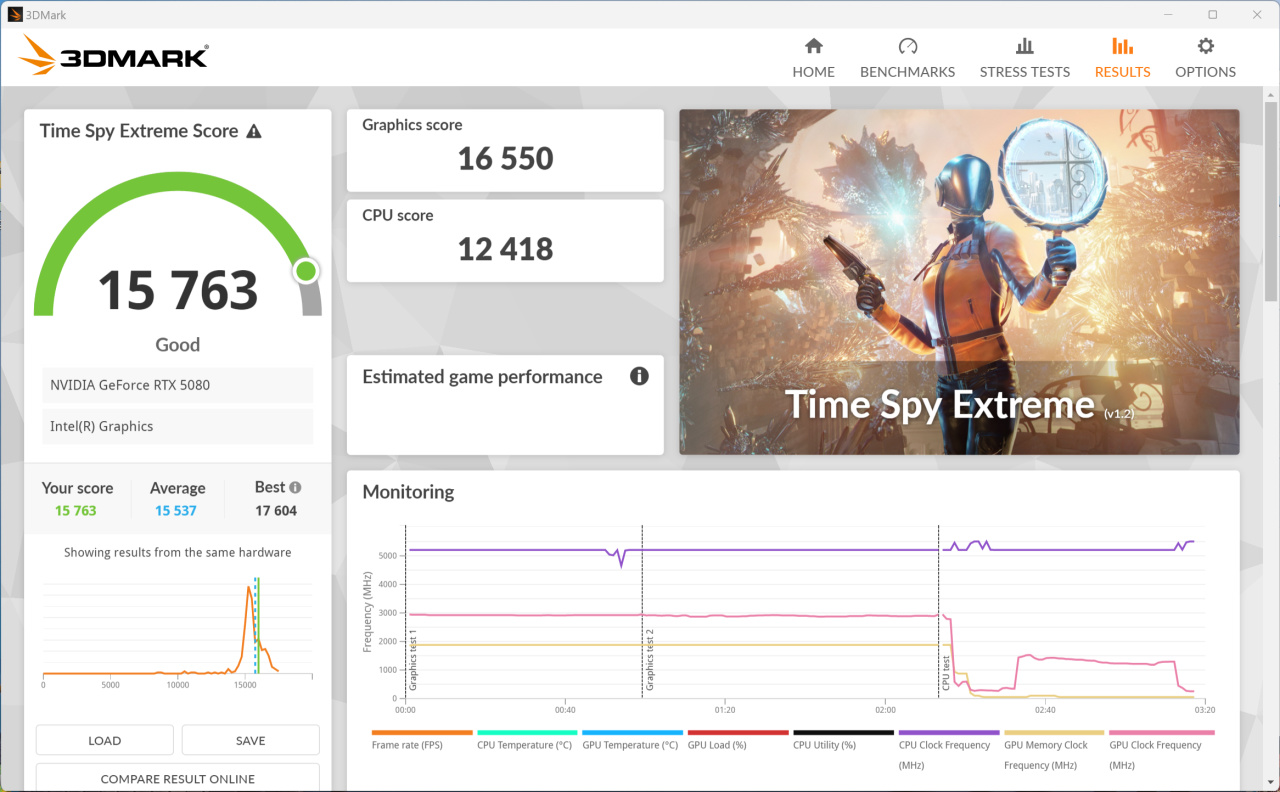This screenshot has height=792, width=1280.
Task: Click the Intel(R) Graphics entry
Action: pyautogui.click(x=178, y=426)
